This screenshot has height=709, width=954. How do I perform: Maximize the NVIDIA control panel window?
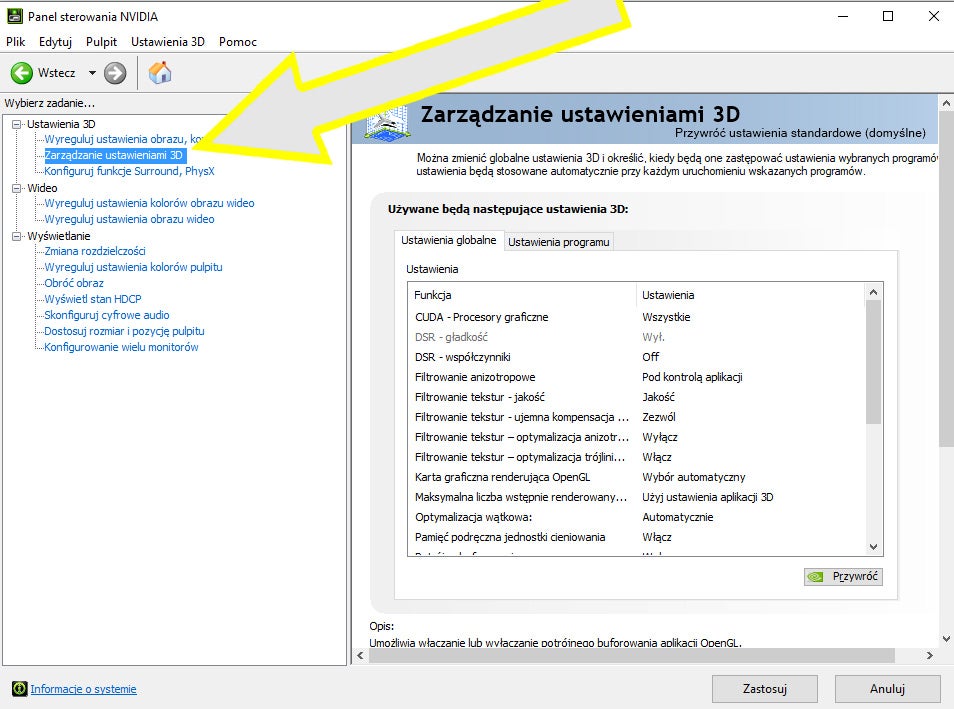[888, 16]
